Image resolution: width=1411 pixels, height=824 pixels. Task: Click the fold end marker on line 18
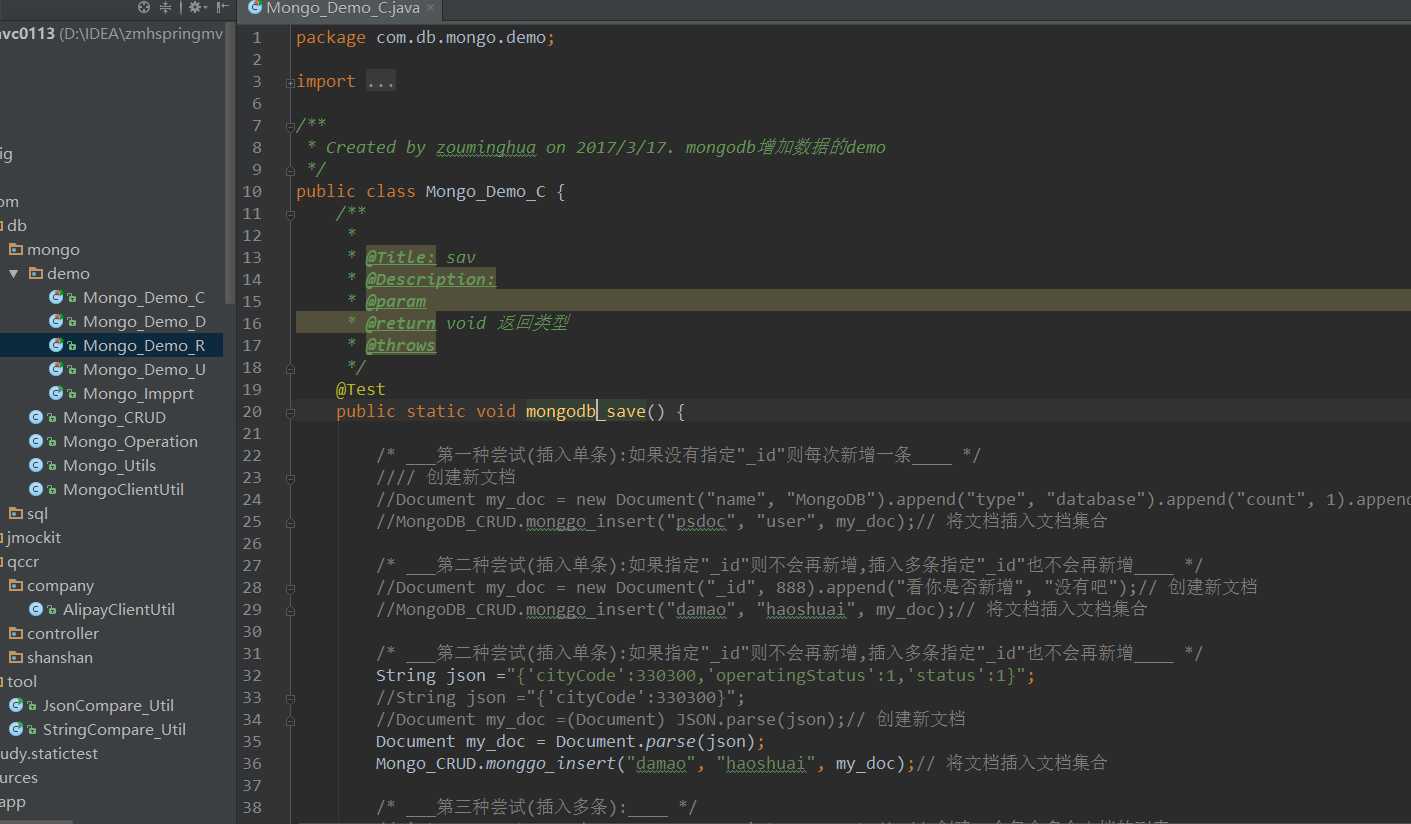tap(290, 368)
